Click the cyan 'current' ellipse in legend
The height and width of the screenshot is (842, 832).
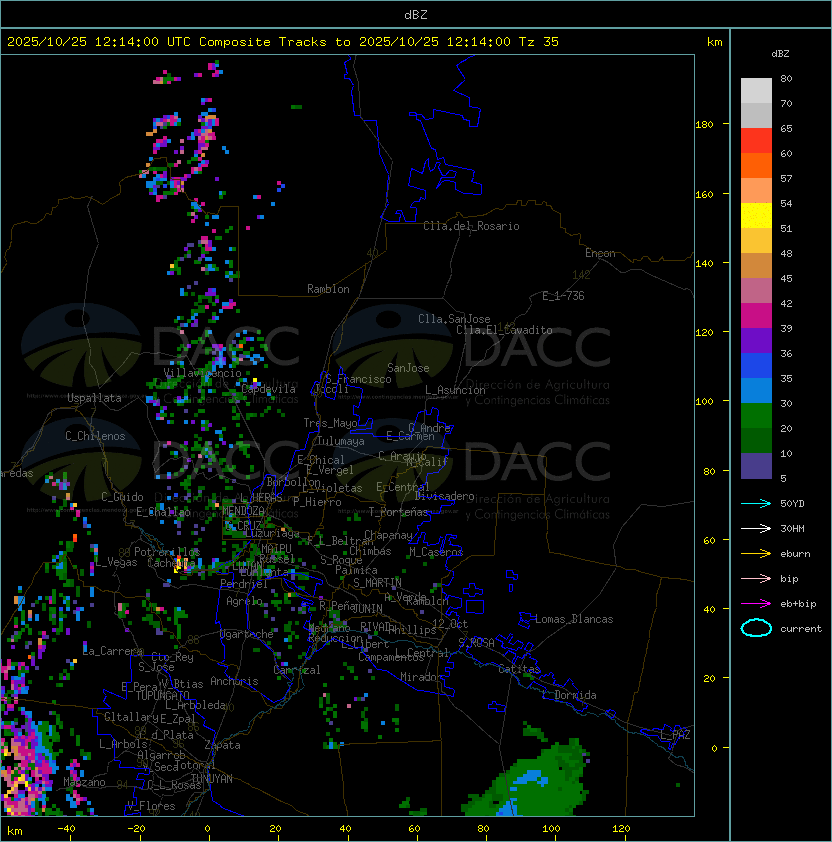click(756, 628)
